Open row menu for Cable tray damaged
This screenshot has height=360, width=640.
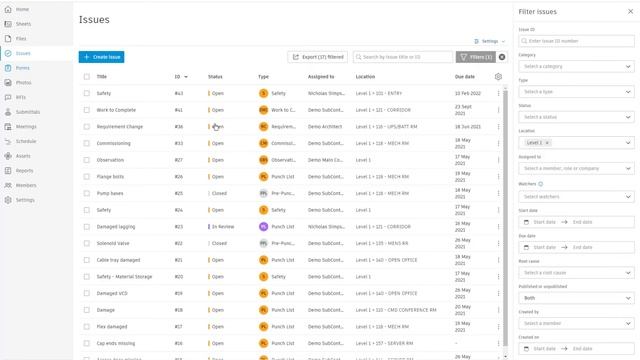[x=498, y=260]
